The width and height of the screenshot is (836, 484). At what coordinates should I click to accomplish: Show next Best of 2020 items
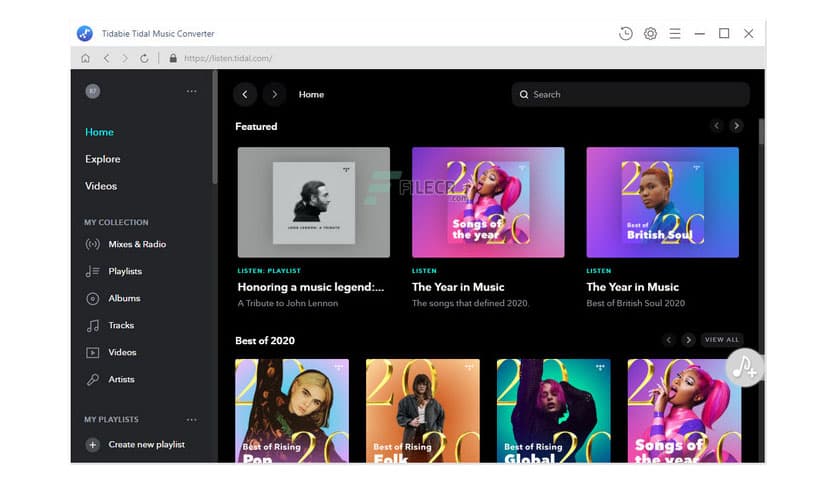(x=688, y=340)
